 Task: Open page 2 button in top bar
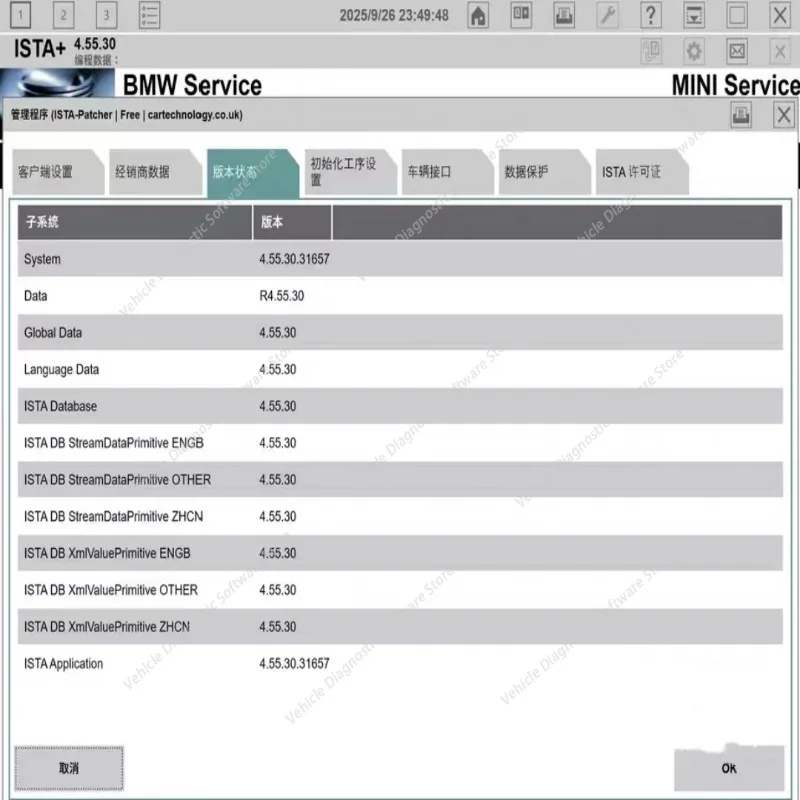point(63,15)
